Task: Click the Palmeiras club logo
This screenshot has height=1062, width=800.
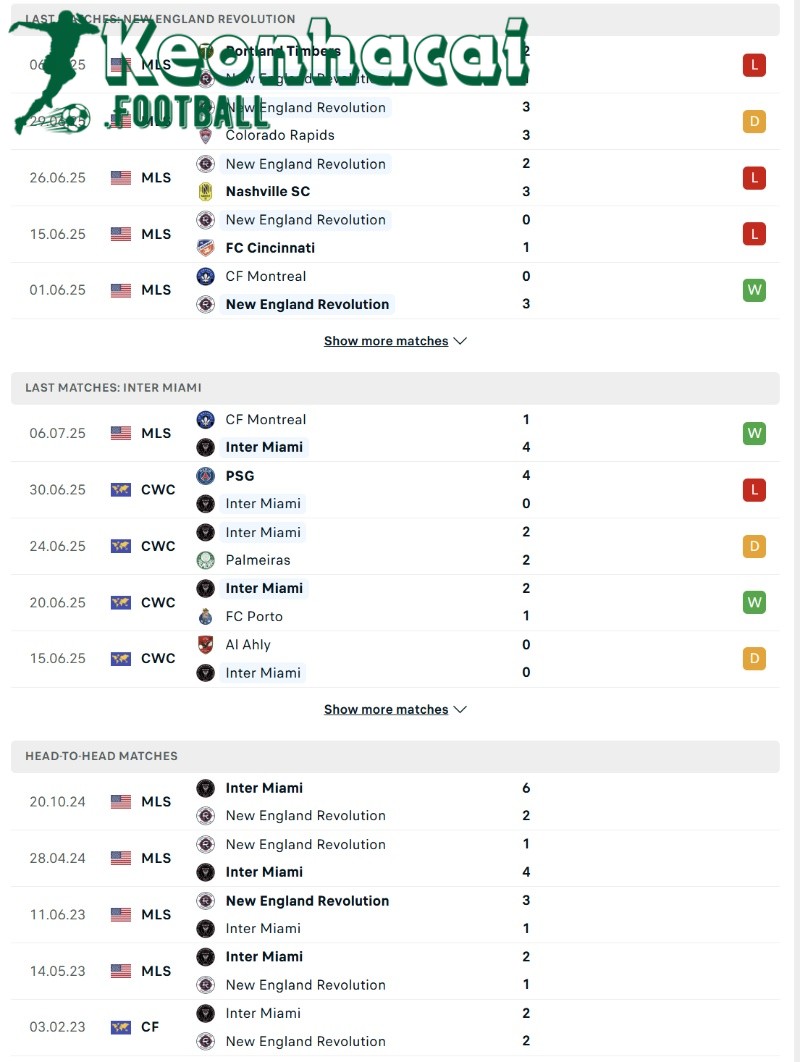Action: (207, 560)
